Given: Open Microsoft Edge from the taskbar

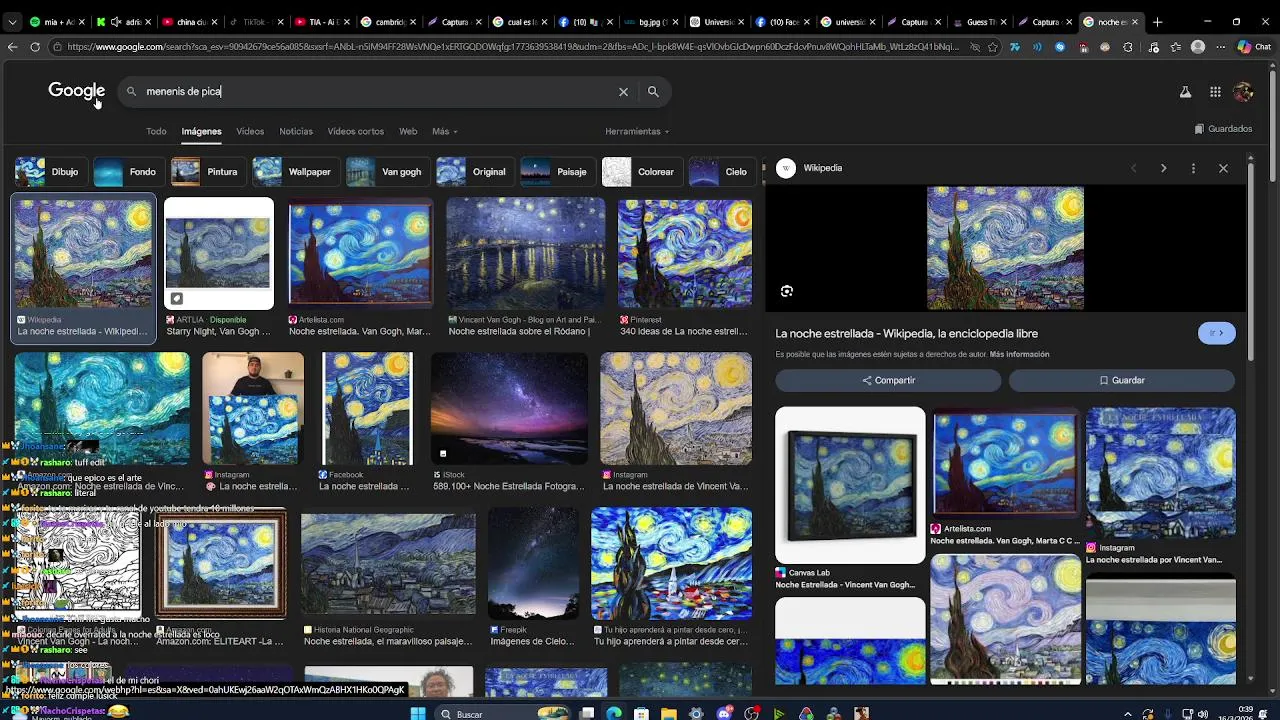Looking at the screenshot, I should (614, 713).
